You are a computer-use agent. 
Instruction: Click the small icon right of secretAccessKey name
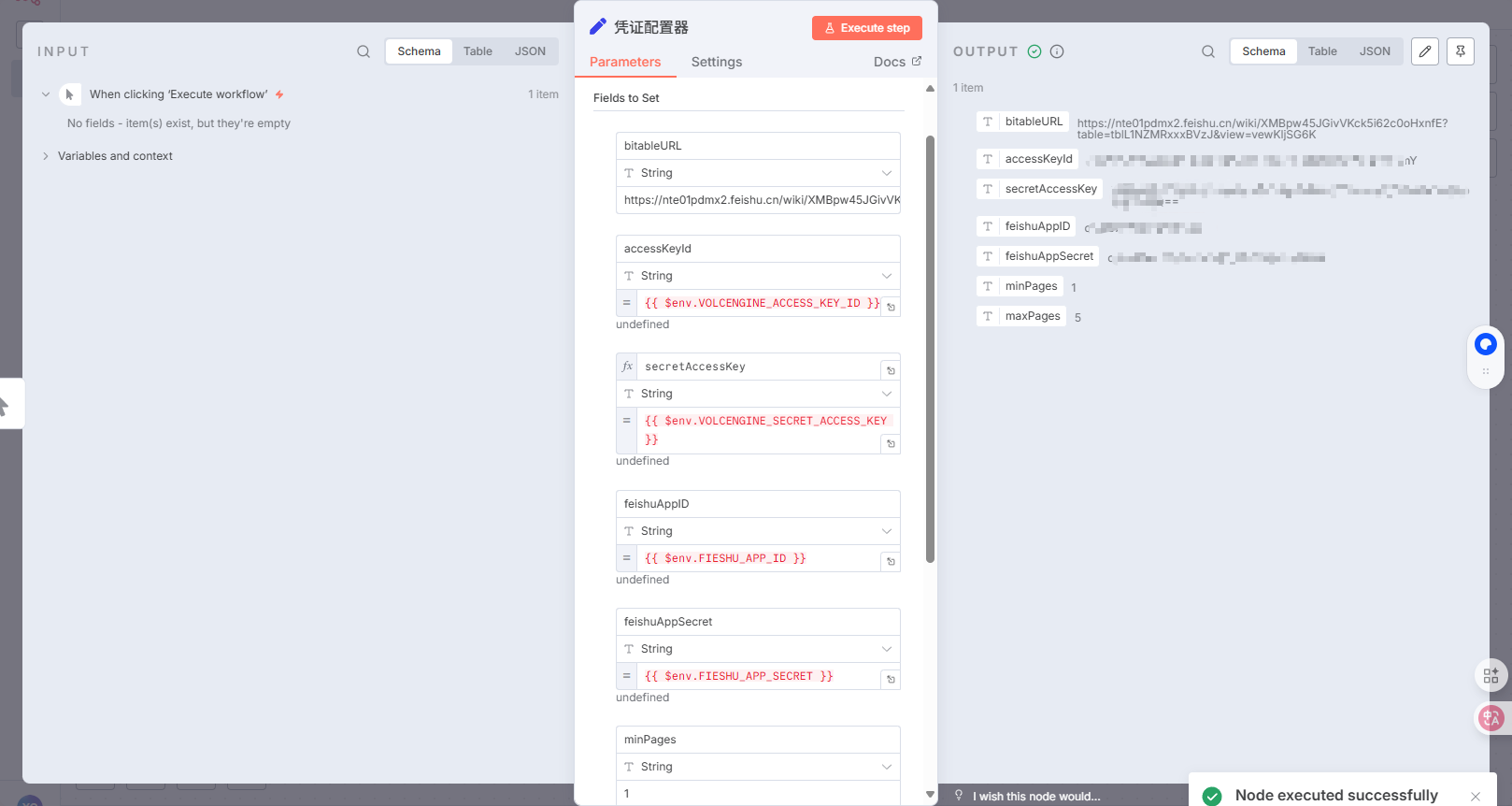click(892, 370)
